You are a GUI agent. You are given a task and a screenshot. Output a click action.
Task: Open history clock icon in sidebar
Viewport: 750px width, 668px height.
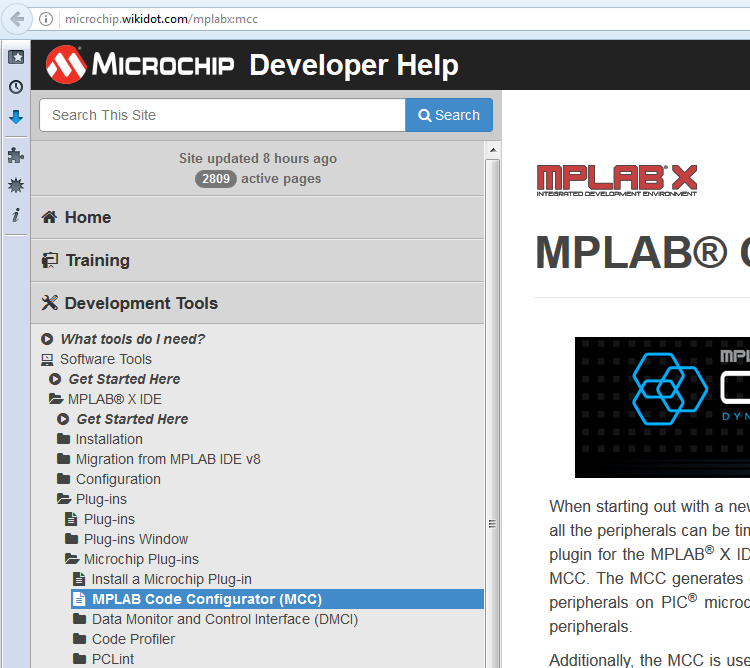(x=16, y=87)
